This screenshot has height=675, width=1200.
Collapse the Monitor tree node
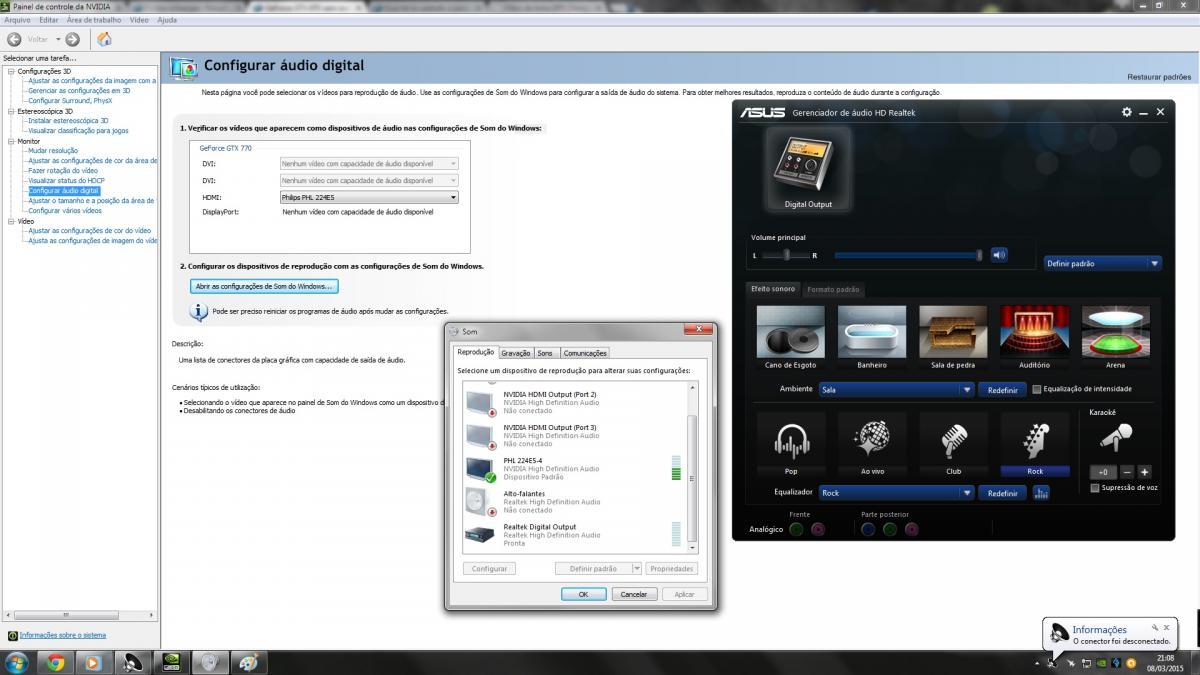[11, 141]
